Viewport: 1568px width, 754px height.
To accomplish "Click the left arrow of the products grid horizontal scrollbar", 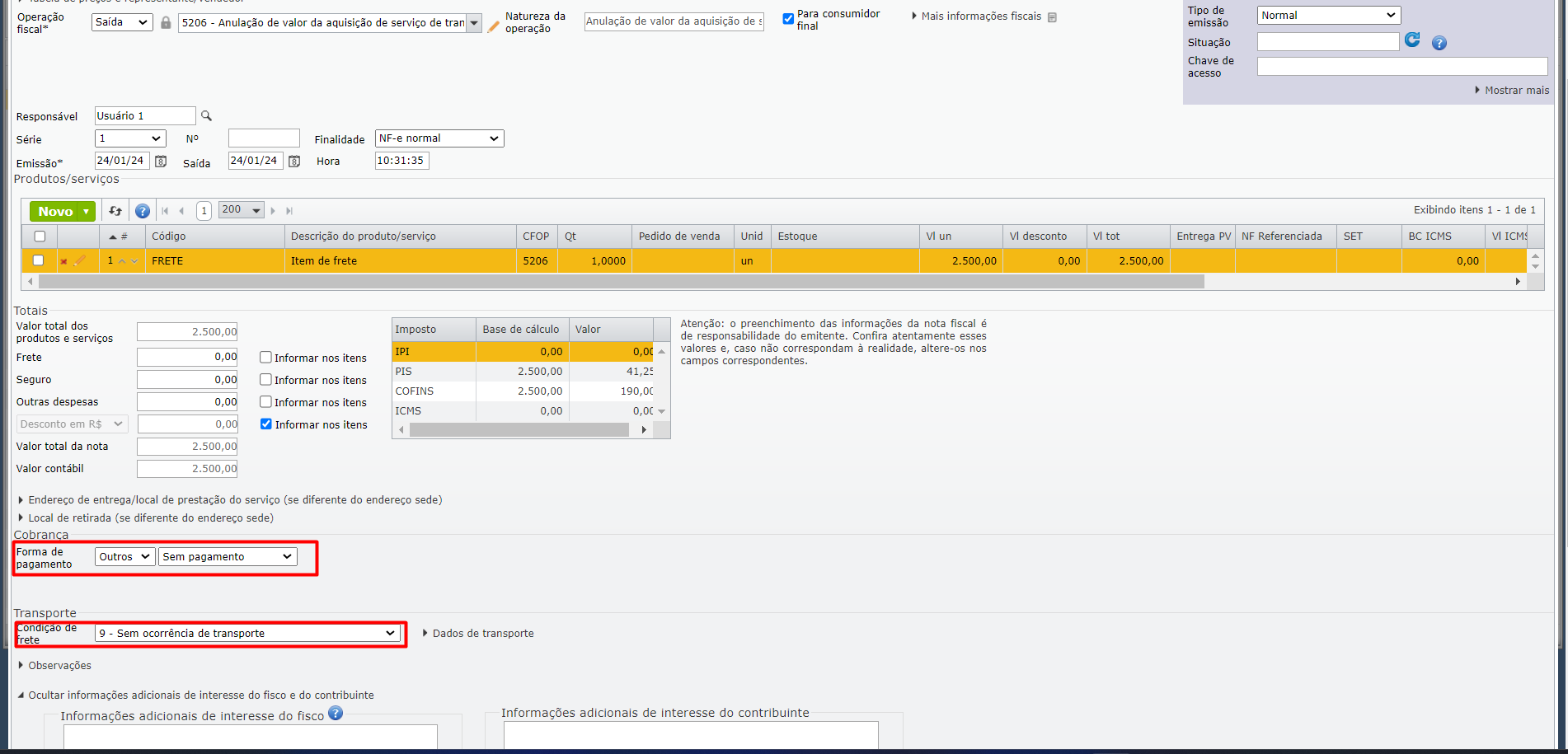I will (x=31, y=282).
